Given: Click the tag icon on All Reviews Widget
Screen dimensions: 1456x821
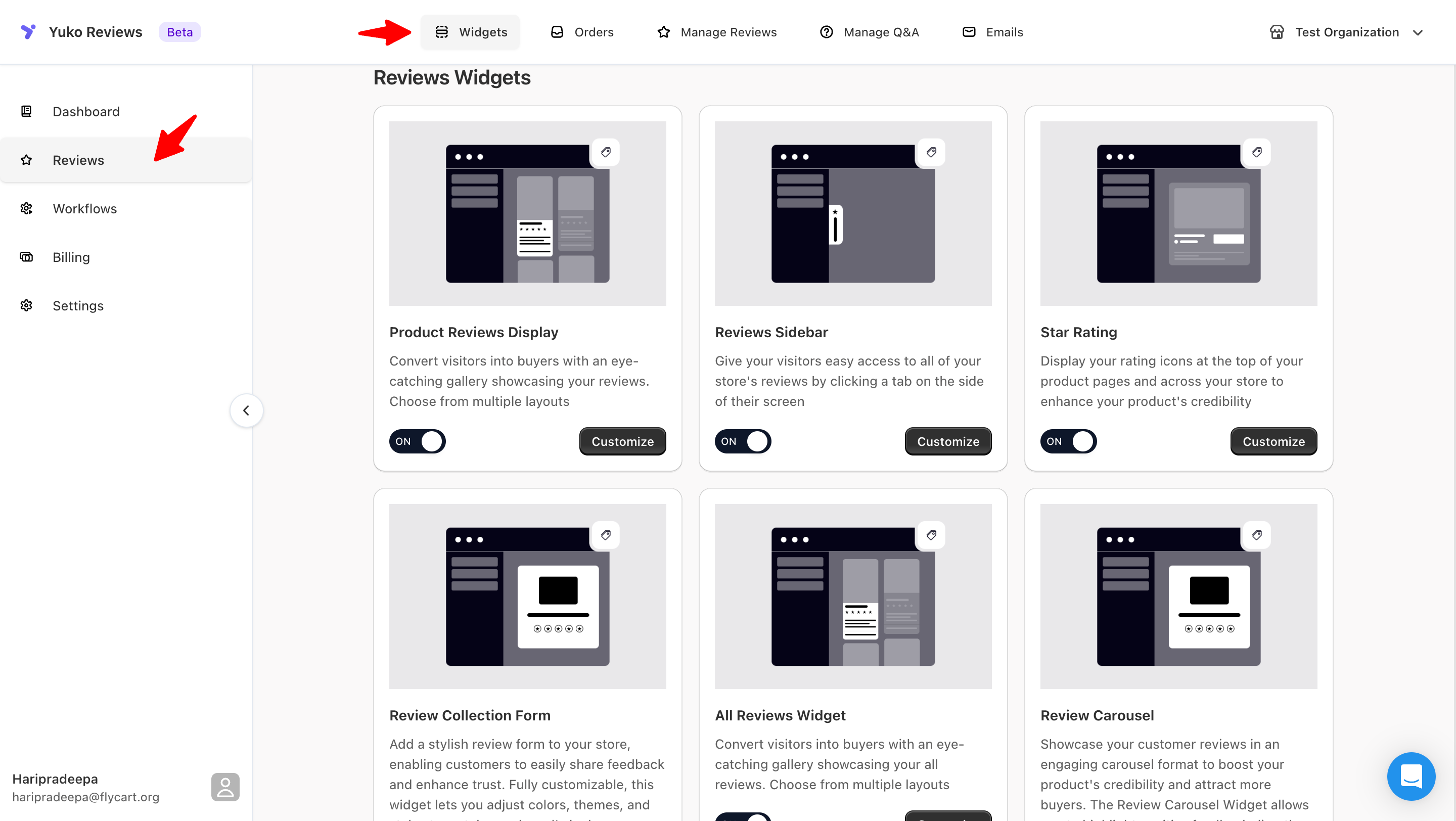Looking at the screenshot, I should [931, 534].
